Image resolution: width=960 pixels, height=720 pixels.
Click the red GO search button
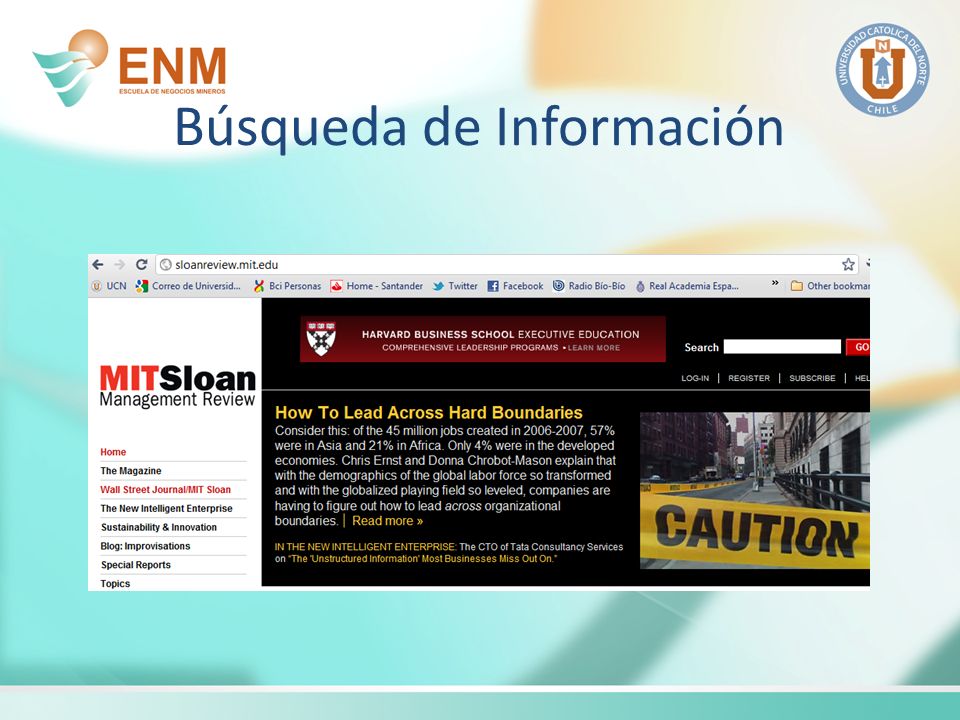click(x=858, y=347)
